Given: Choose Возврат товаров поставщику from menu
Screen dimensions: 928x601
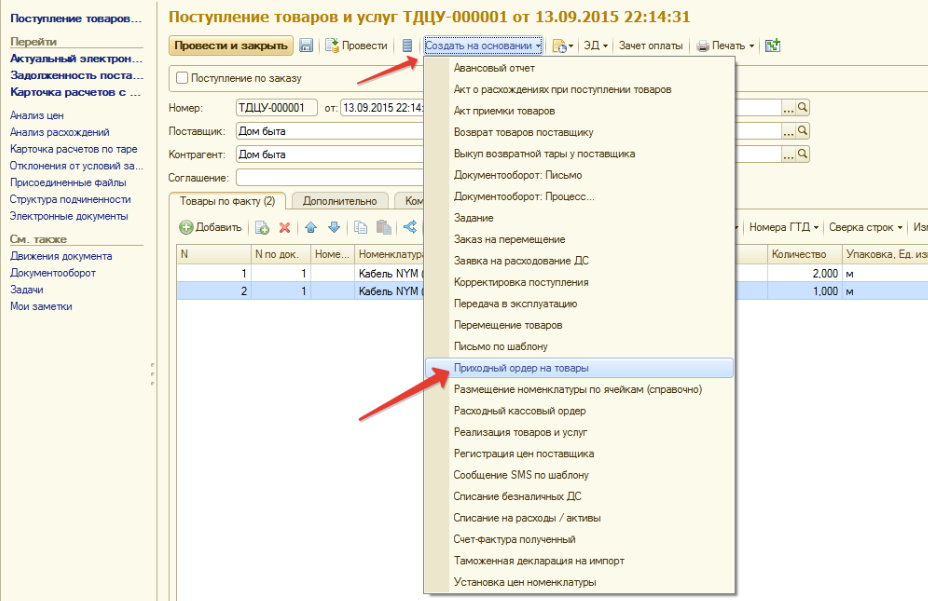Looking at the screenshot, I should (x=523, y=132).
